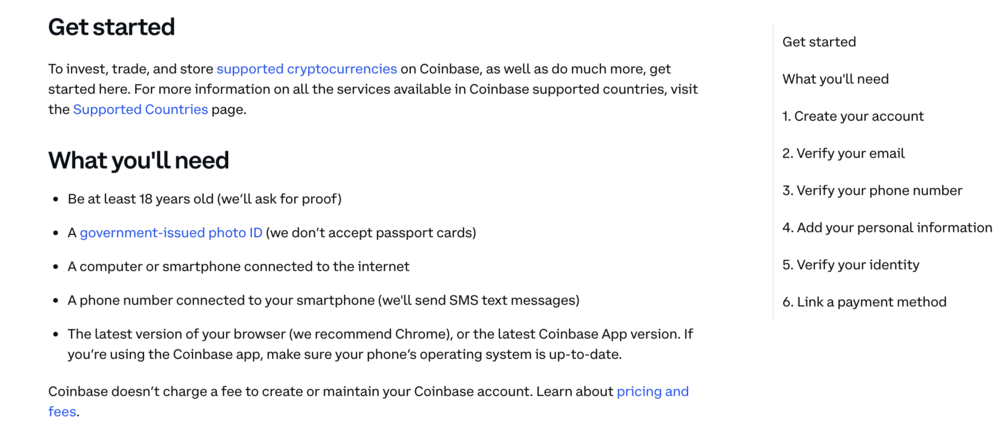Screen dimensions: 1000x434
Task: Click the large What you'll need heading
Action: [138, 160]
